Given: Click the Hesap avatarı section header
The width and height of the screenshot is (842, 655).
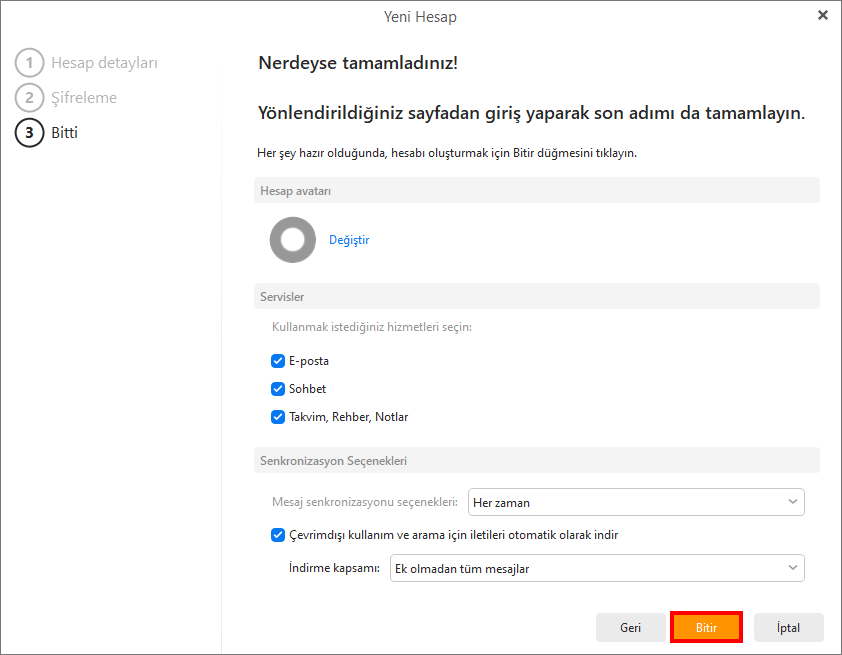Looking at the screenshot, I should pos(296,191).
